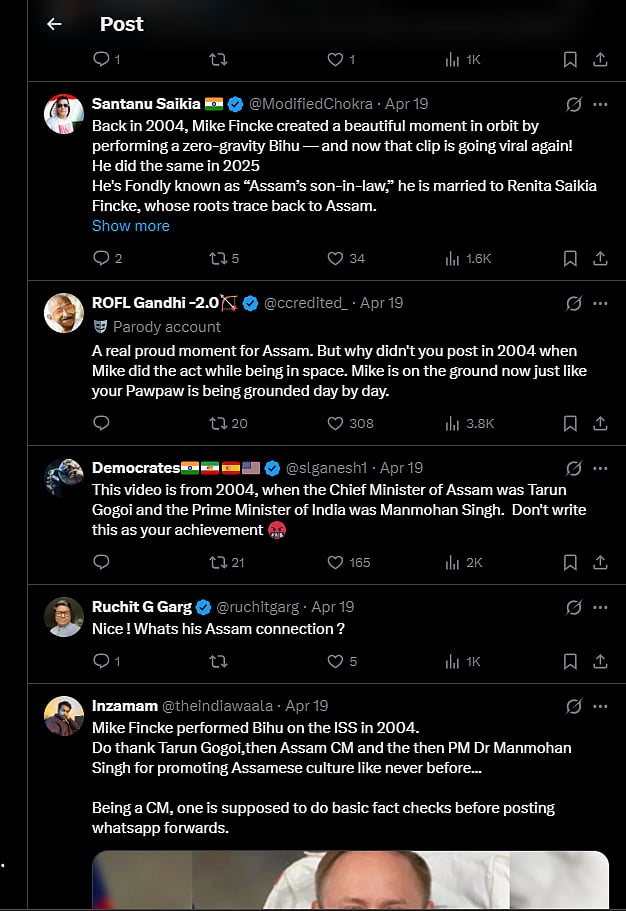Click Grok icon on ROFL Gandhi's post

pyautogui.click(x=574, y=303)
